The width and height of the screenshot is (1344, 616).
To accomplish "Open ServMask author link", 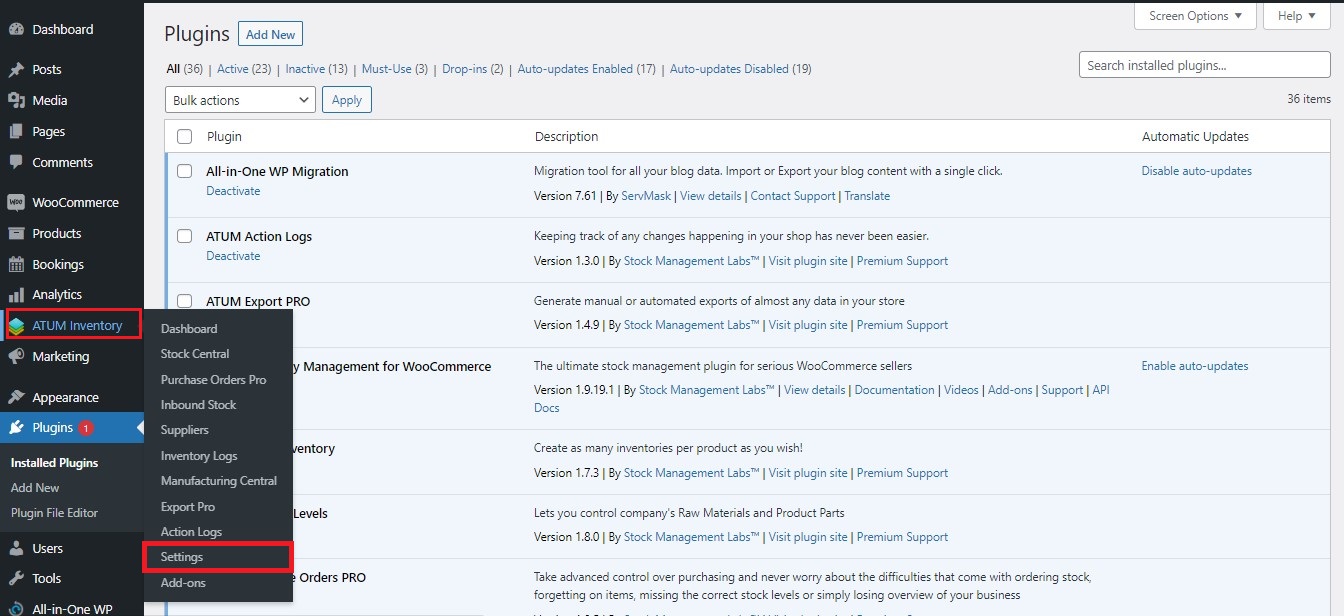I will 647,196.
